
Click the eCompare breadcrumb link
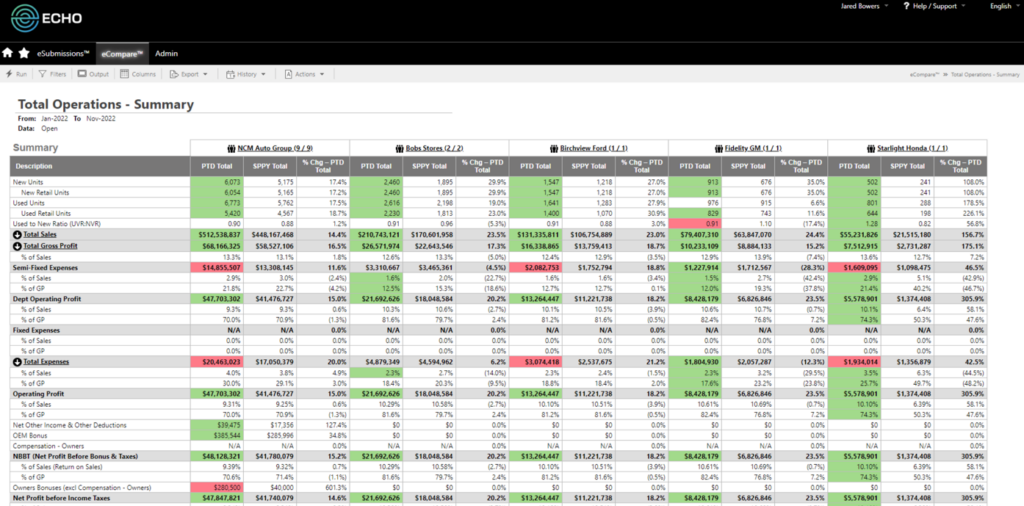click(924, 75)
